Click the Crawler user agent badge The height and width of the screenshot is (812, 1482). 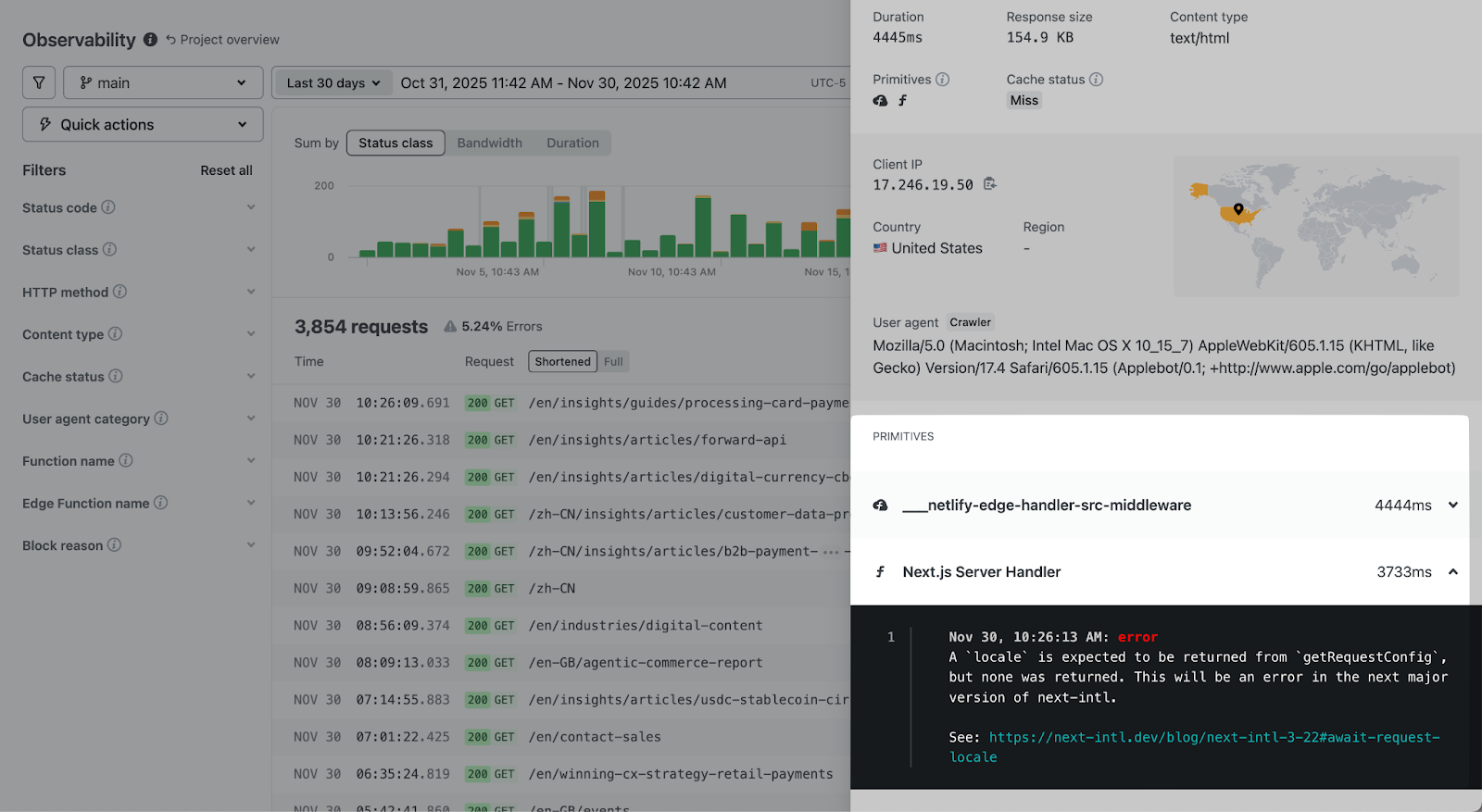pyautogui.click(x=970, y=322)
